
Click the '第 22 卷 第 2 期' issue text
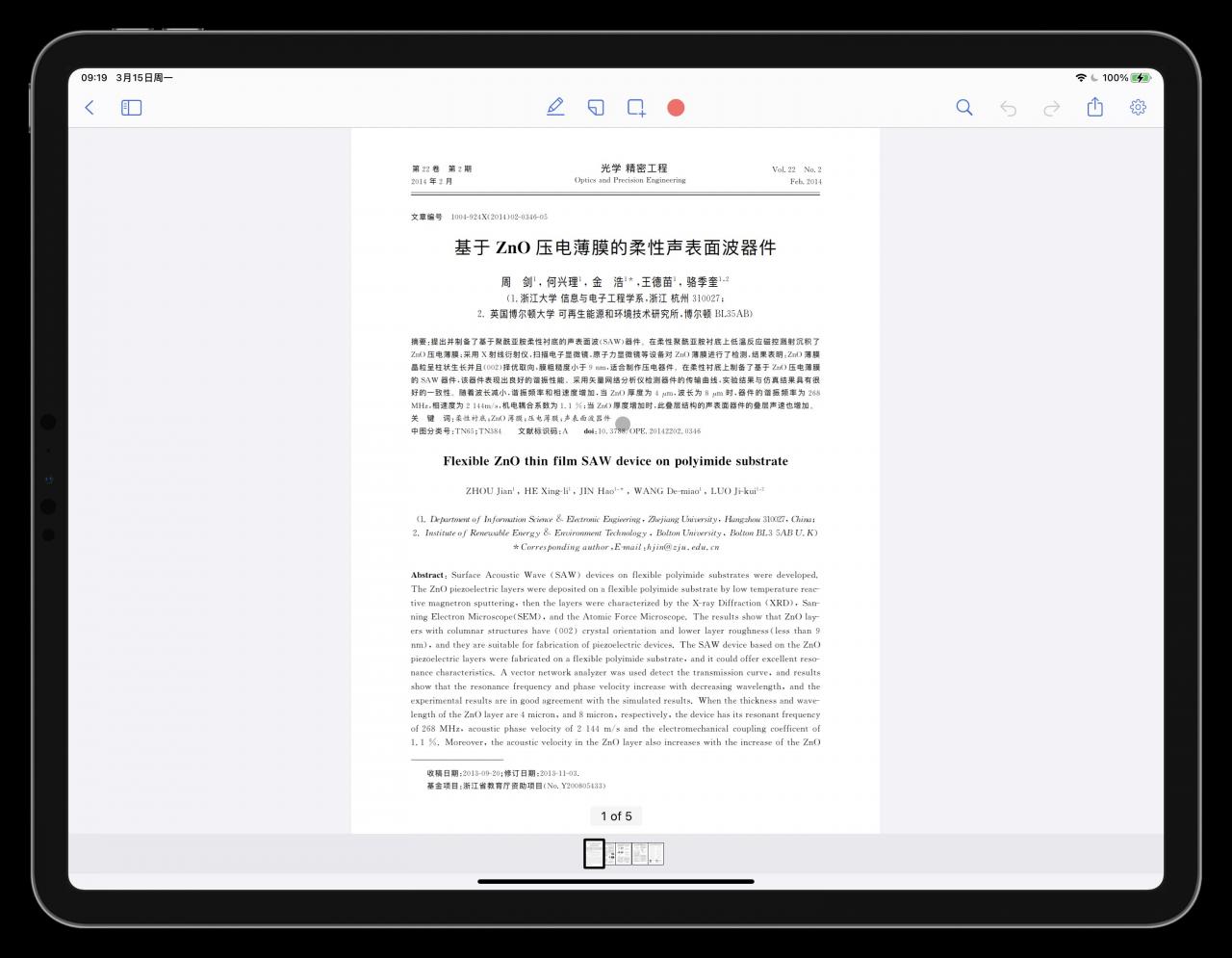(x=441, y=169)
